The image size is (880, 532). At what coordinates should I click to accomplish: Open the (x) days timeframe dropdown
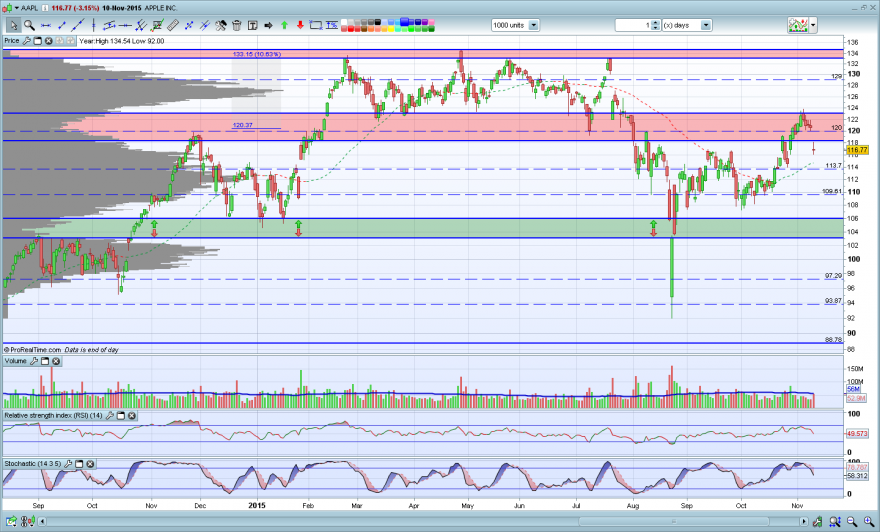[x=706, y=25]
